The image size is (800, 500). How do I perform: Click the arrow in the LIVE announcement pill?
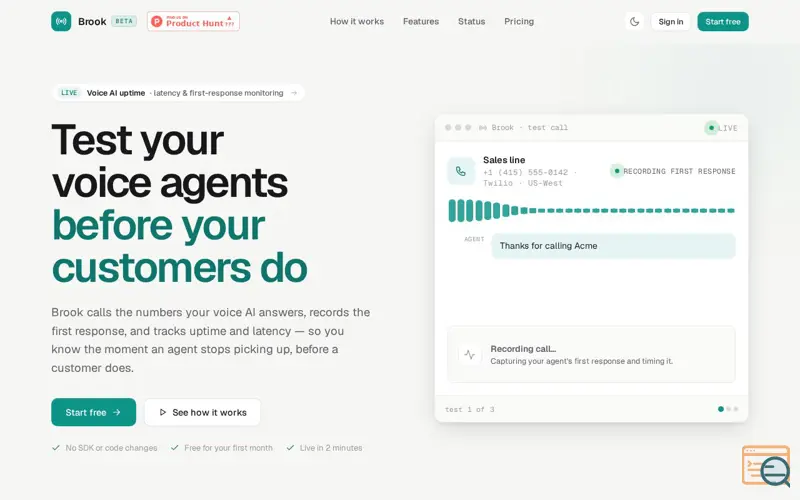pos(294,93)
